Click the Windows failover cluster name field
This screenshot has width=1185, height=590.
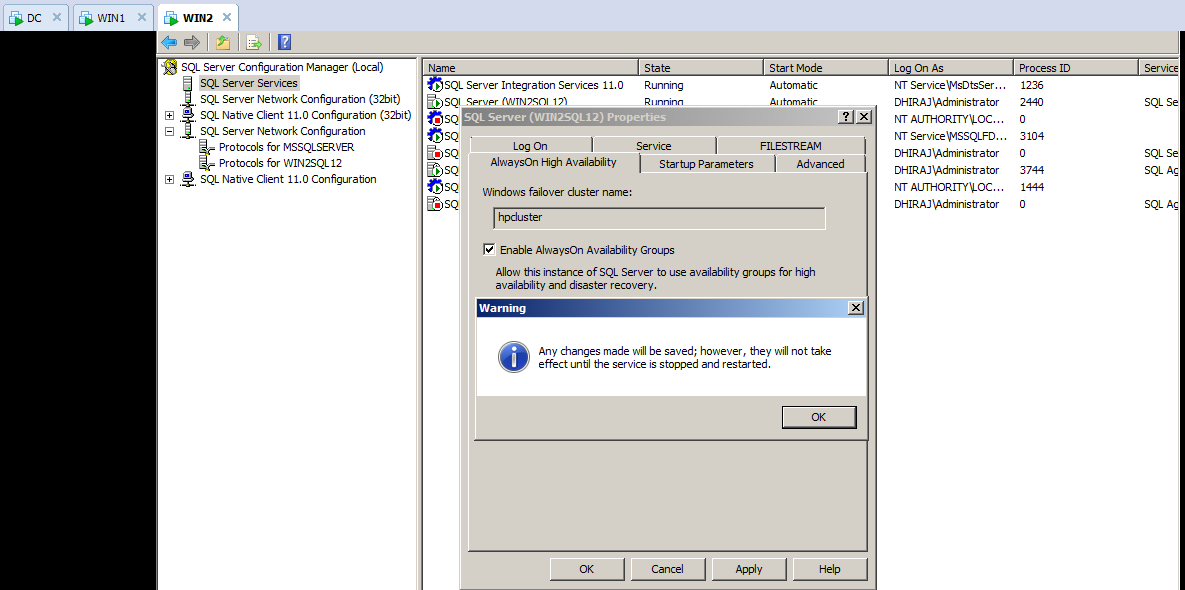point(658,218)
